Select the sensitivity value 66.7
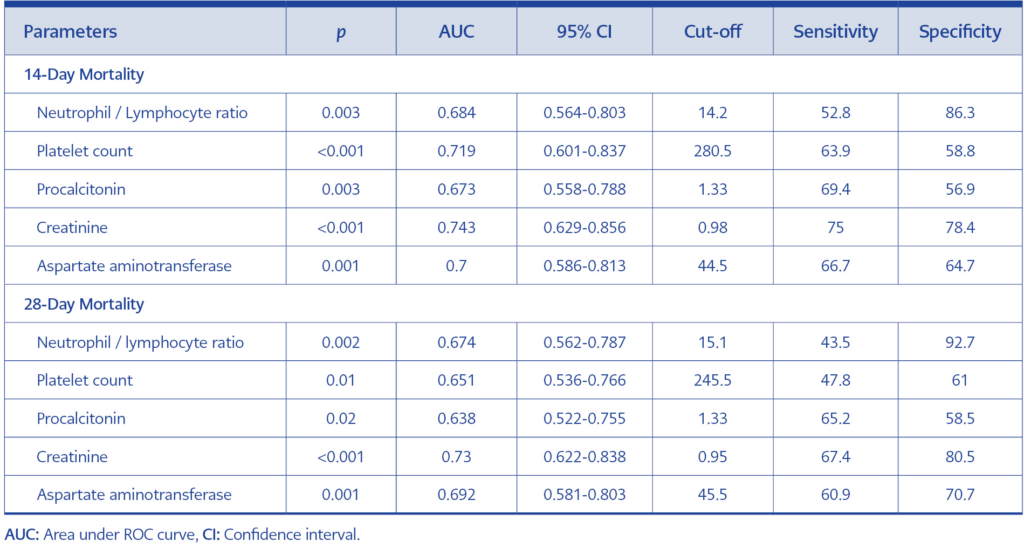The height and width of the screenshot is (555, 1024). click(x=835, y=266)
